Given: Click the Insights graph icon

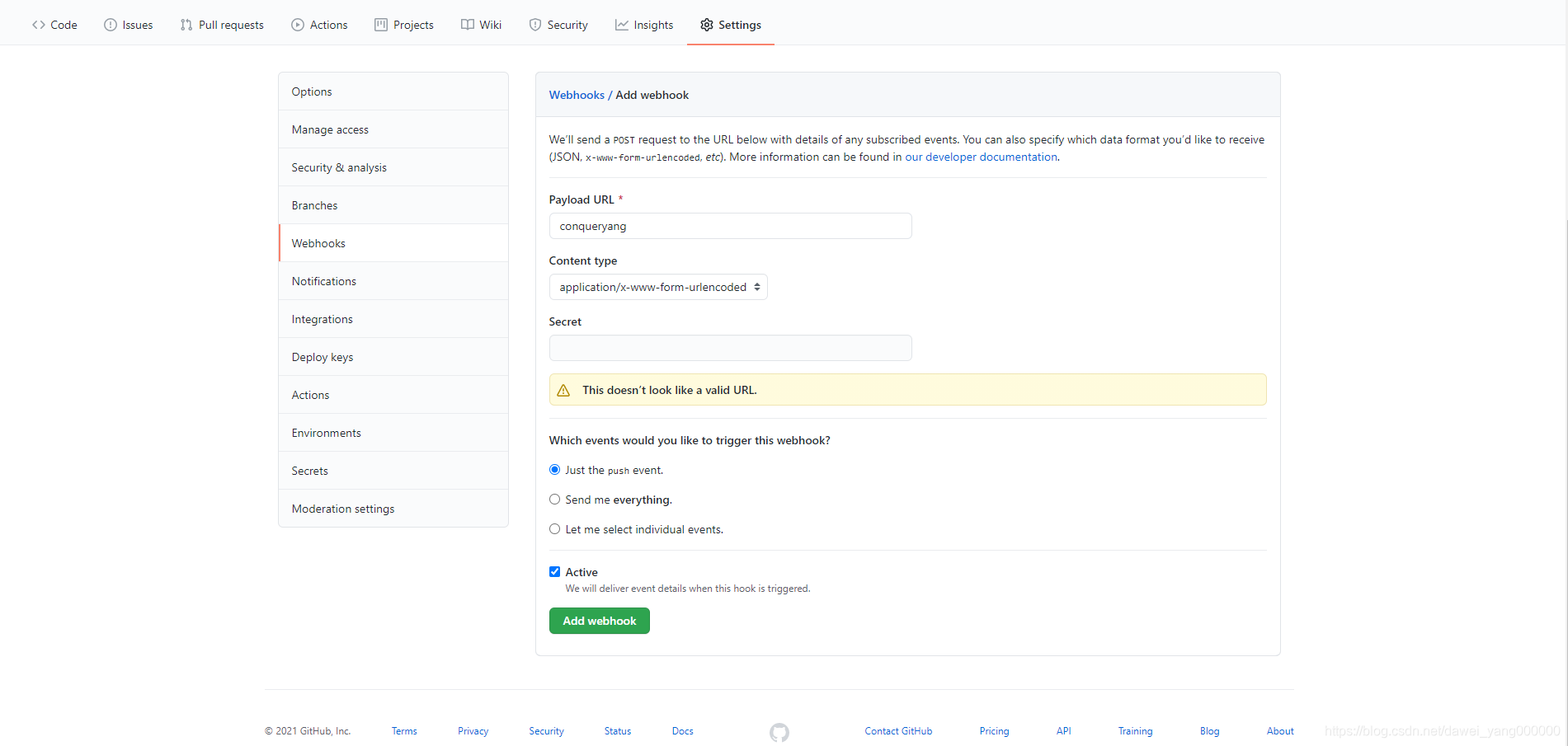Looking at the screenshot, I should click(622, 25).
